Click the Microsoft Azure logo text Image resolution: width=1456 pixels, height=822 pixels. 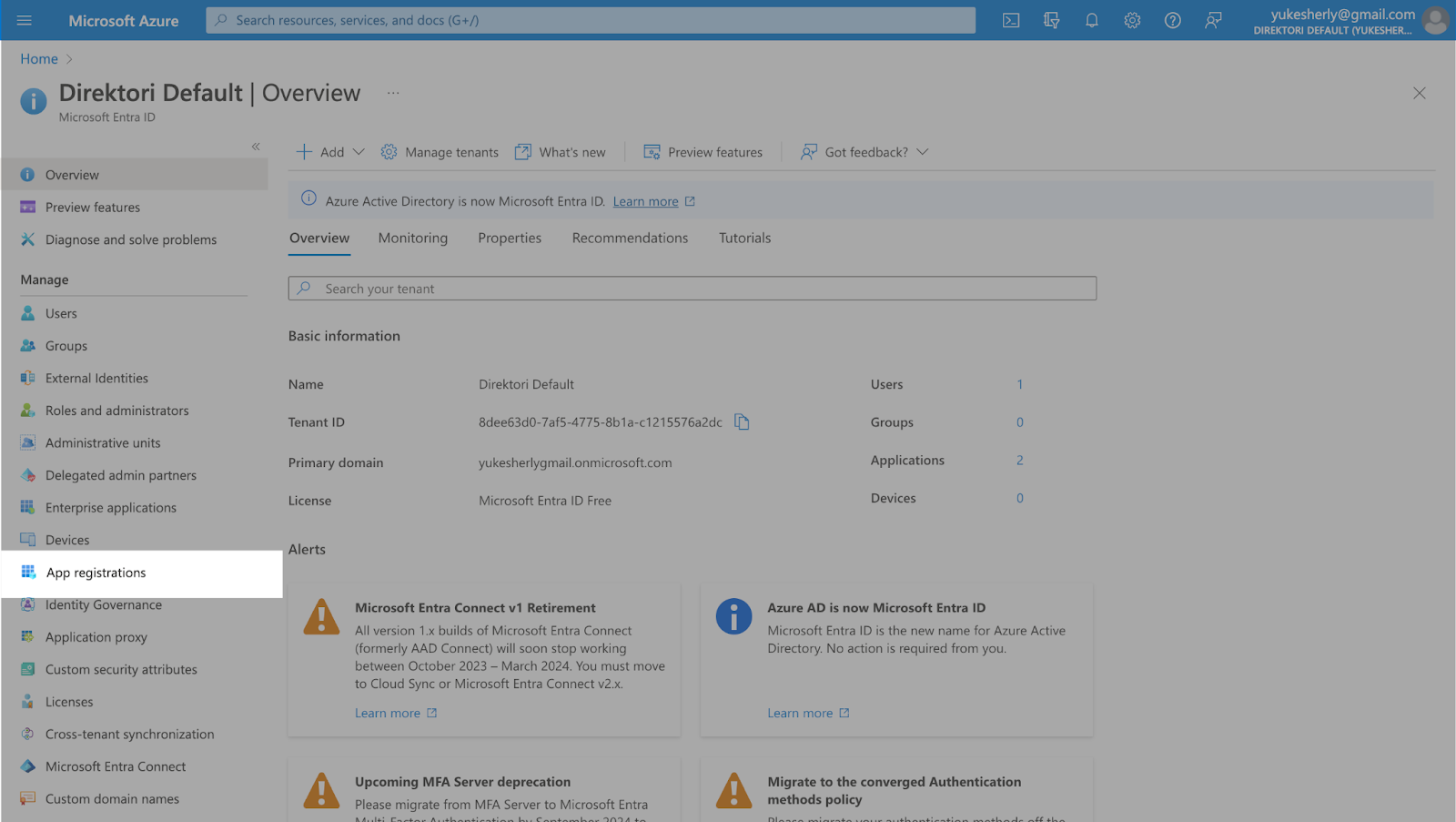coord(124,20)
